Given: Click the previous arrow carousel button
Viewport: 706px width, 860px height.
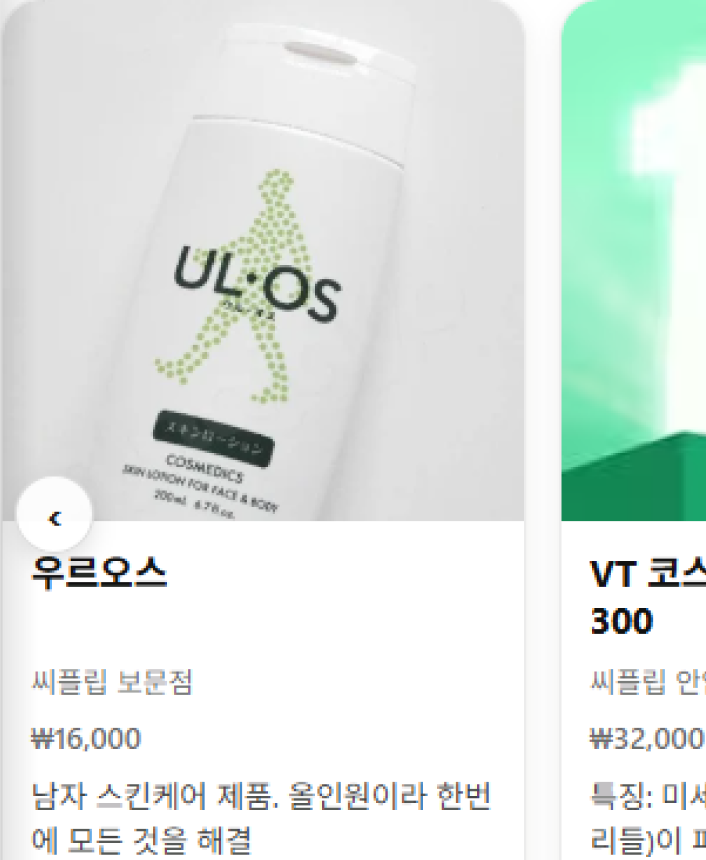Looking at the screenshot, I should (54, 515).
